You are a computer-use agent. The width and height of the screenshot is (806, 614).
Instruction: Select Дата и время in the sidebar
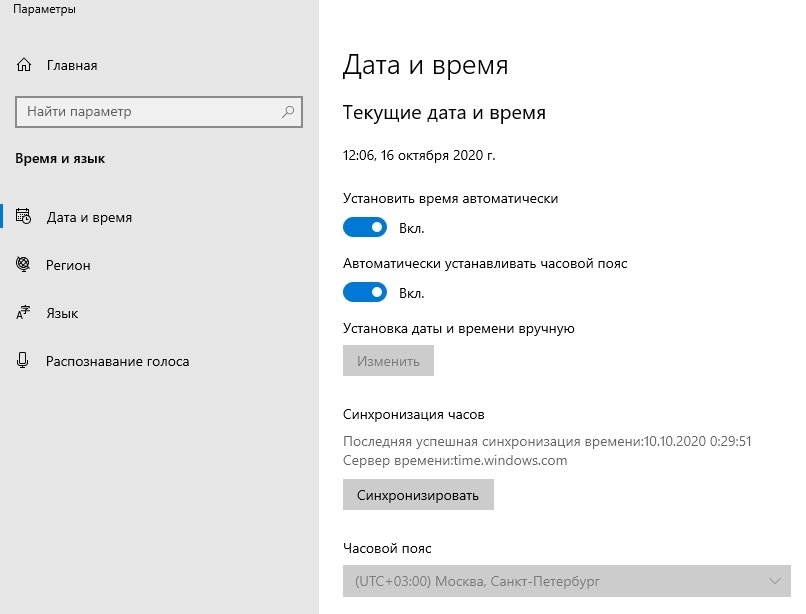click(89, 217)
